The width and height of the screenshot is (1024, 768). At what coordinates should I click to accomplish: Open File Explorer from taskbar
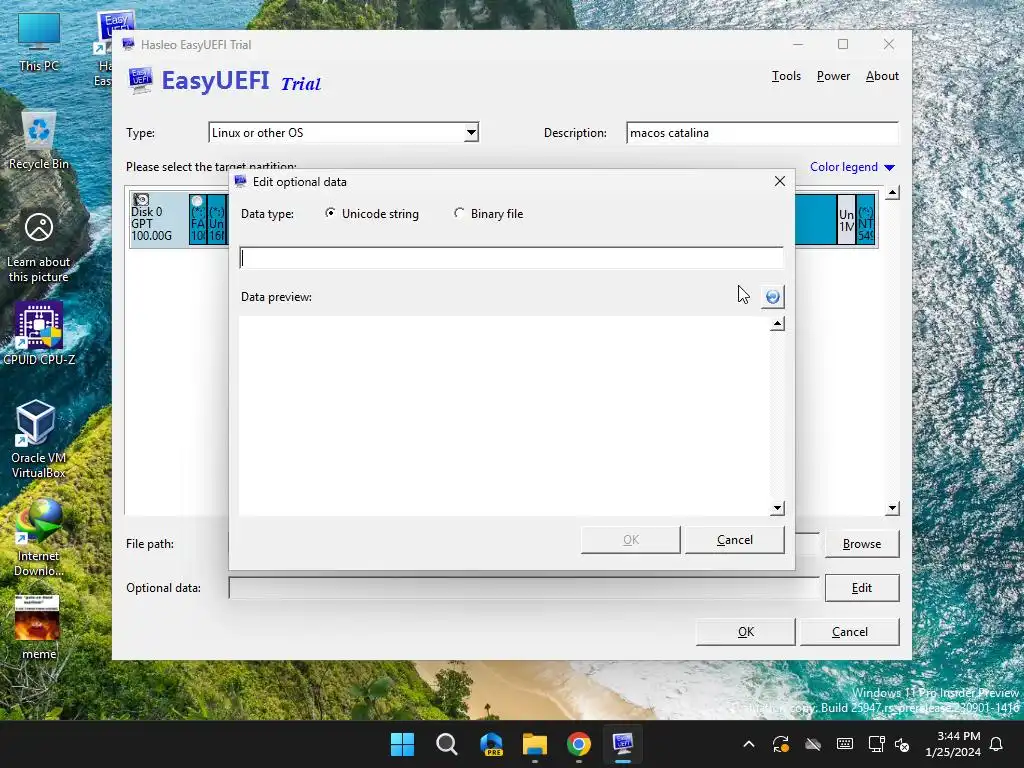(x=535, y=744)
